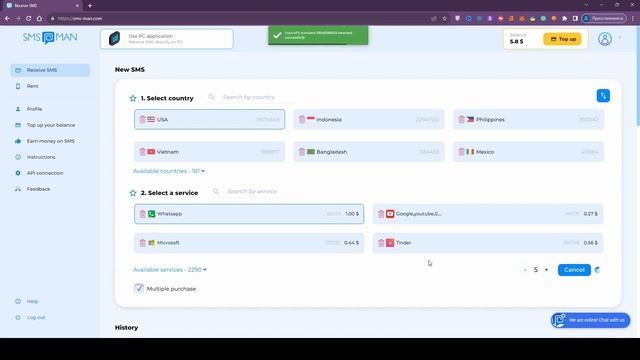Screen dimensions: 640x360
Task: Expand Available countries list
Action: (x=169, y=171)
